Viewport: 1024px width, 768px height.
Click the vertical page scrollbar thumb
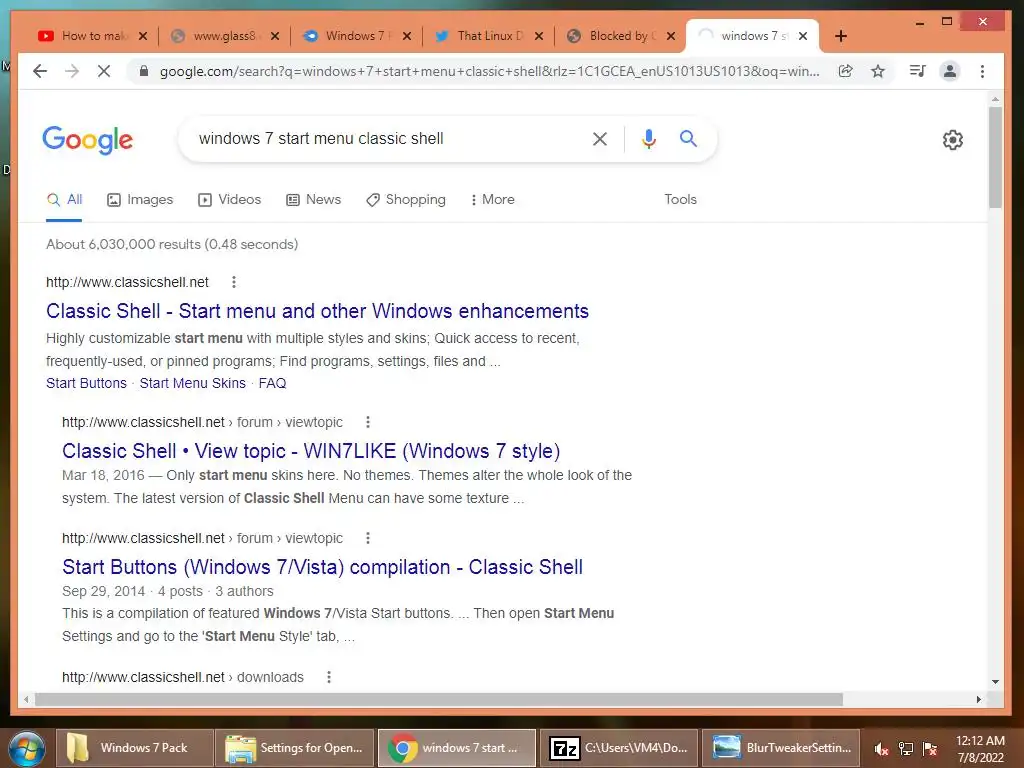coord(995,157)
